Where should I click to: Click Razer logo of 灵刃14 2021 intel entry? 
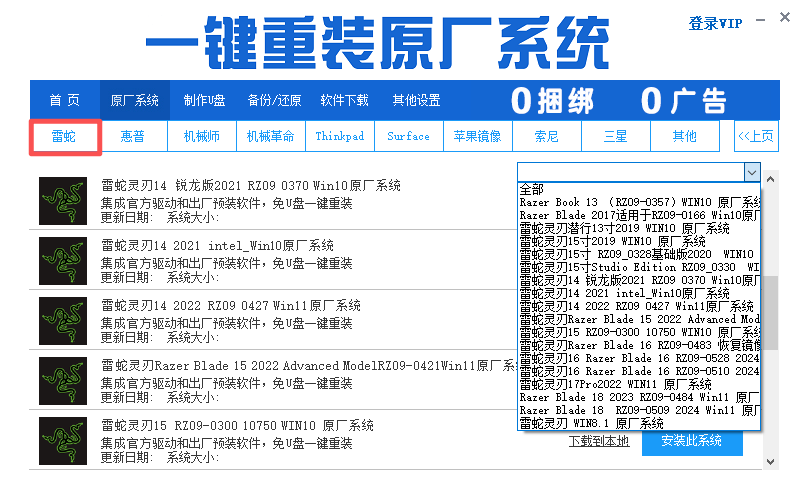pyautogui.click(x=63, y=261)
